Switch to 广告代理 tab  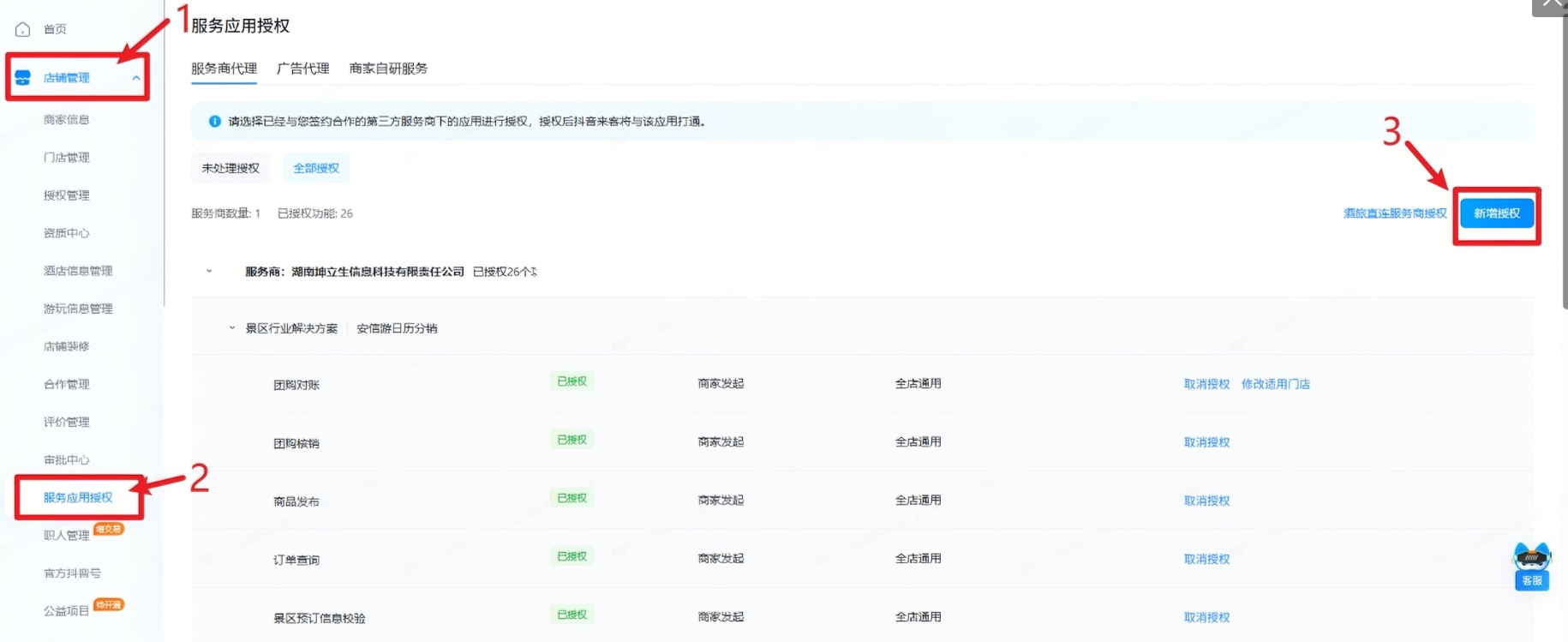click(303, 69)
